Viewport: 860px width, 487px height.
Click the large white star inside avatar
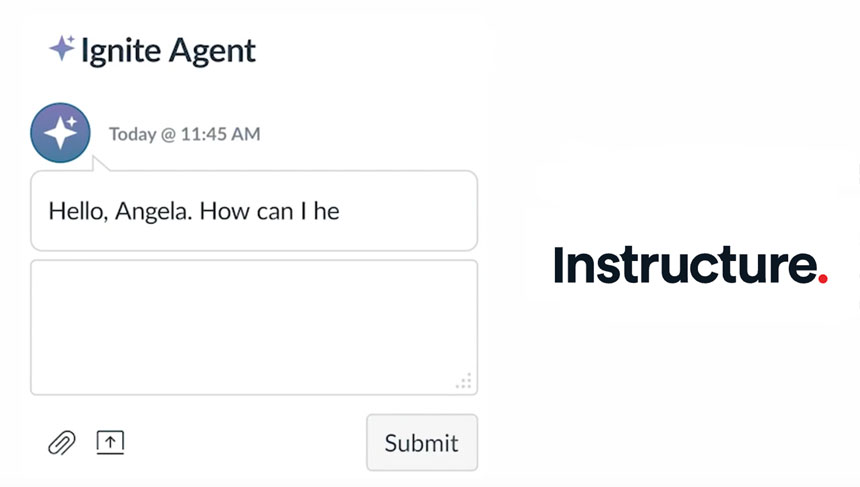pyautogui.click(x=59, y=134)
